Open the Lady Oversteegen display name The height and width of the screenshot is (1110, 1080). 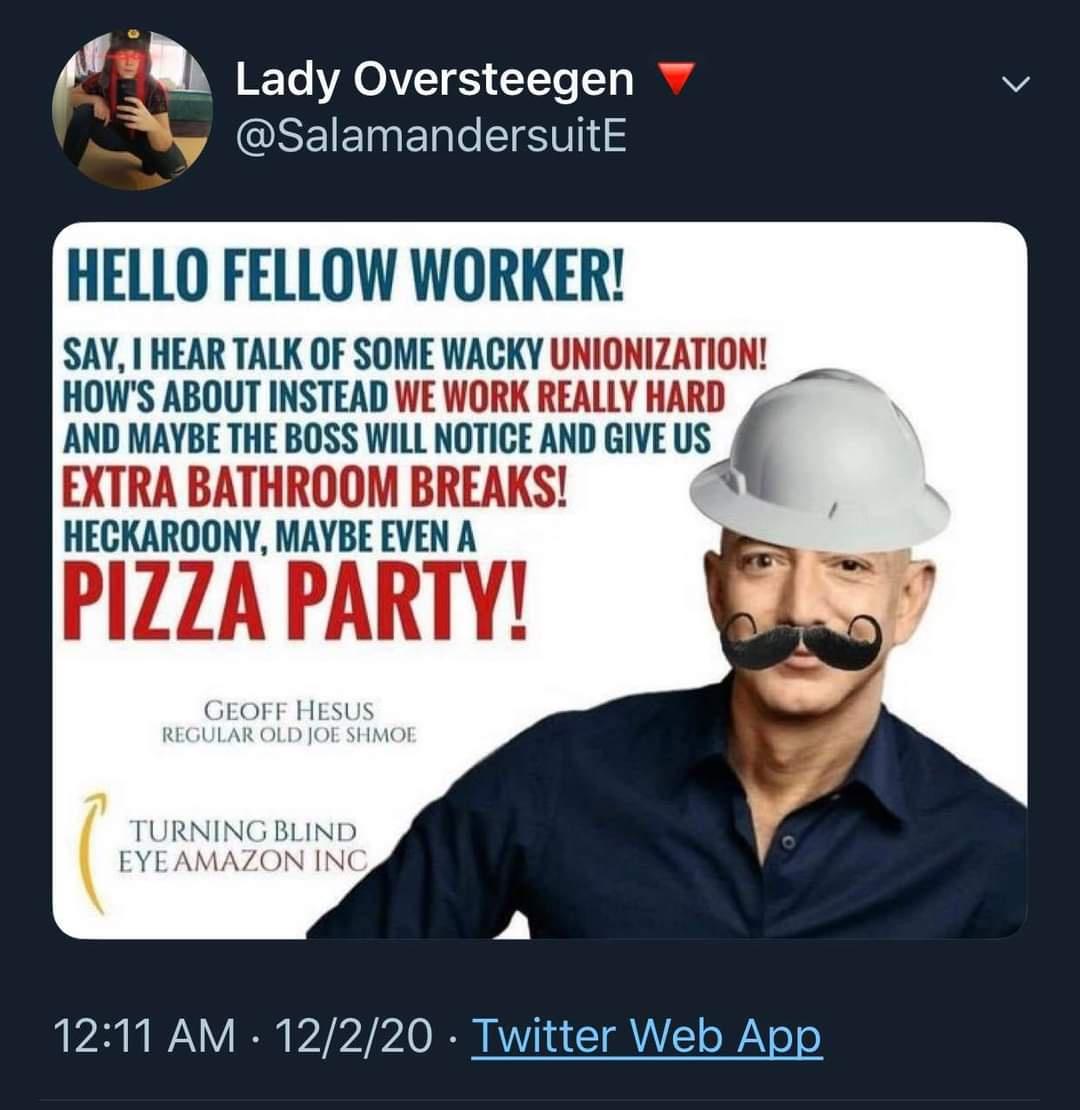(434, 80)
